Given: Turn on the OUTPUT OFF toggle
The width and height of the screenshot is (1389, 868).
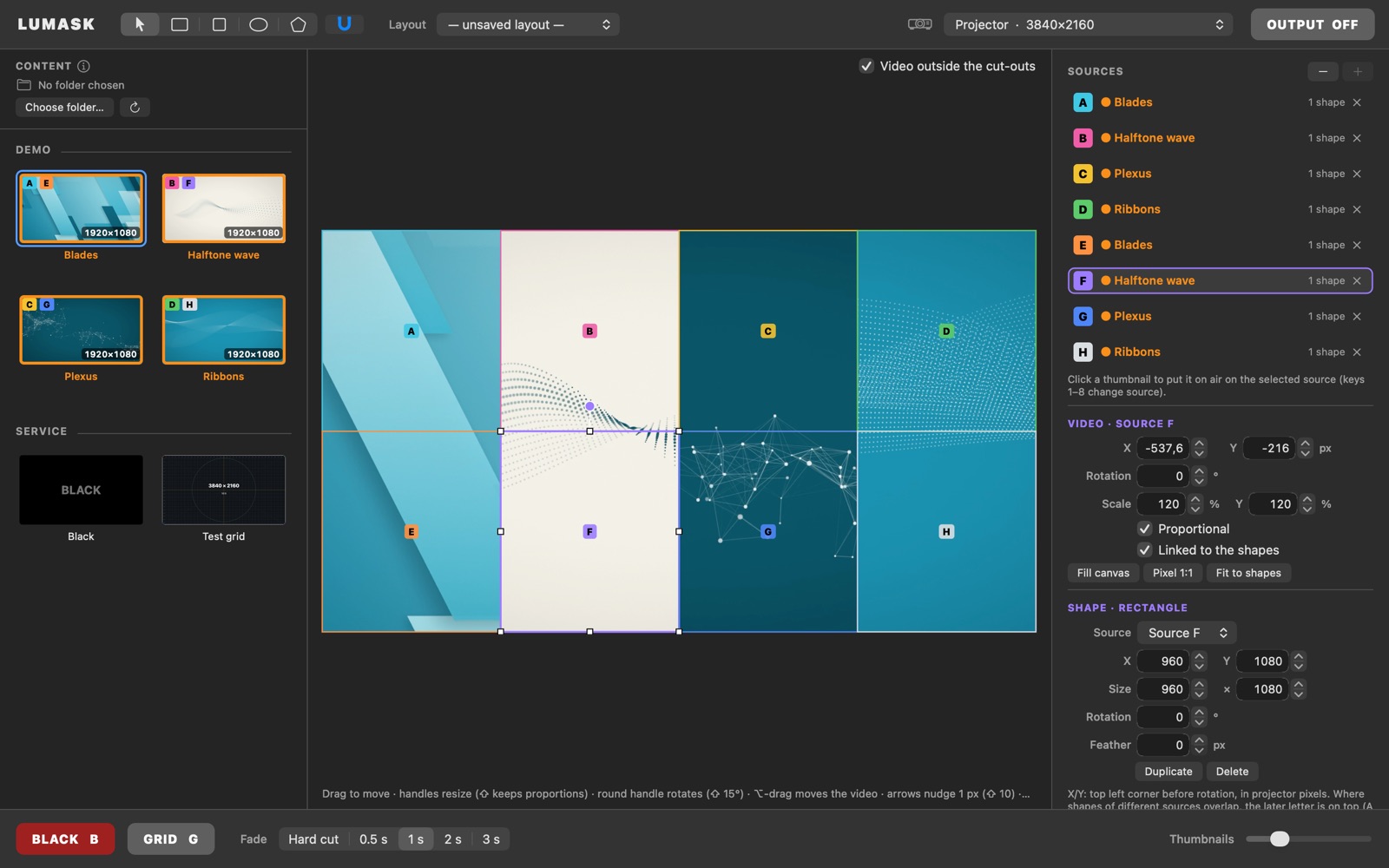Looking at the screenshot, I should [1312, 24].
